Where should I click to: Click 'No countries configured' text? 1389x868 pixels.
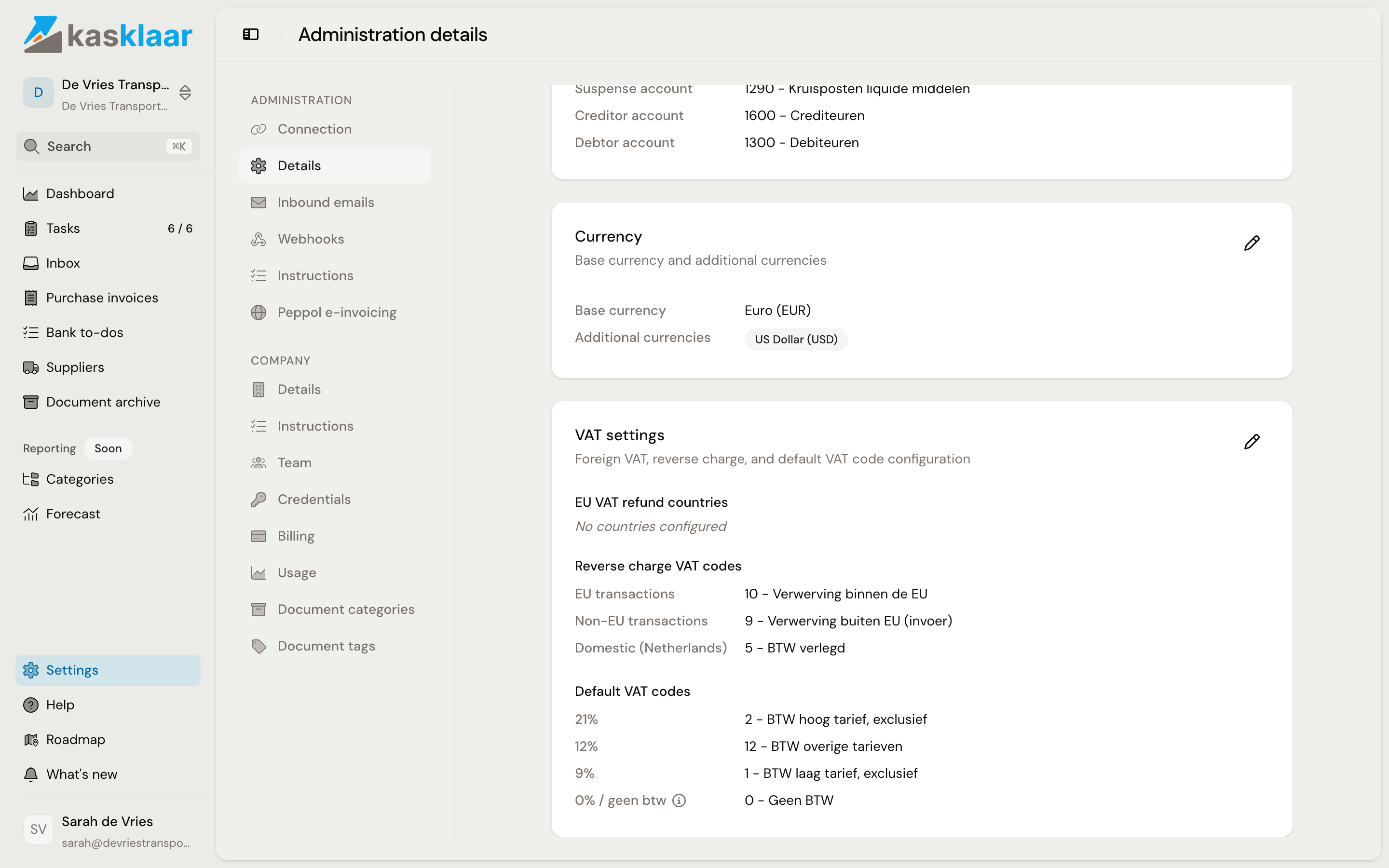650,527
